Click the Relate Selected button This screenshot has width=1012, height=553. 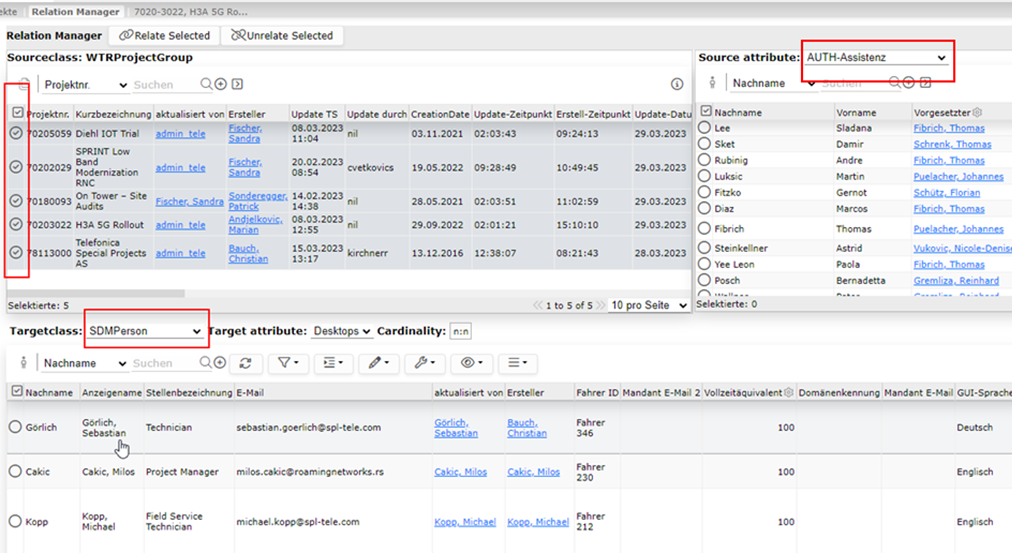coord(165,35)
